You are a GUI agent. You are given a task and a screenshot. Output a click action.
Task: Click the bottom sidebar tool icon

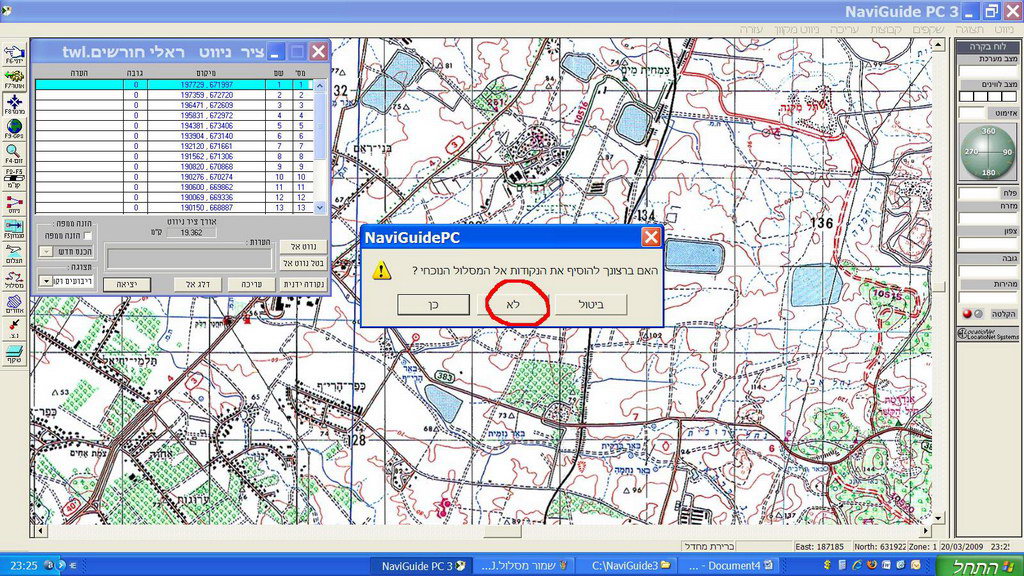14,353
